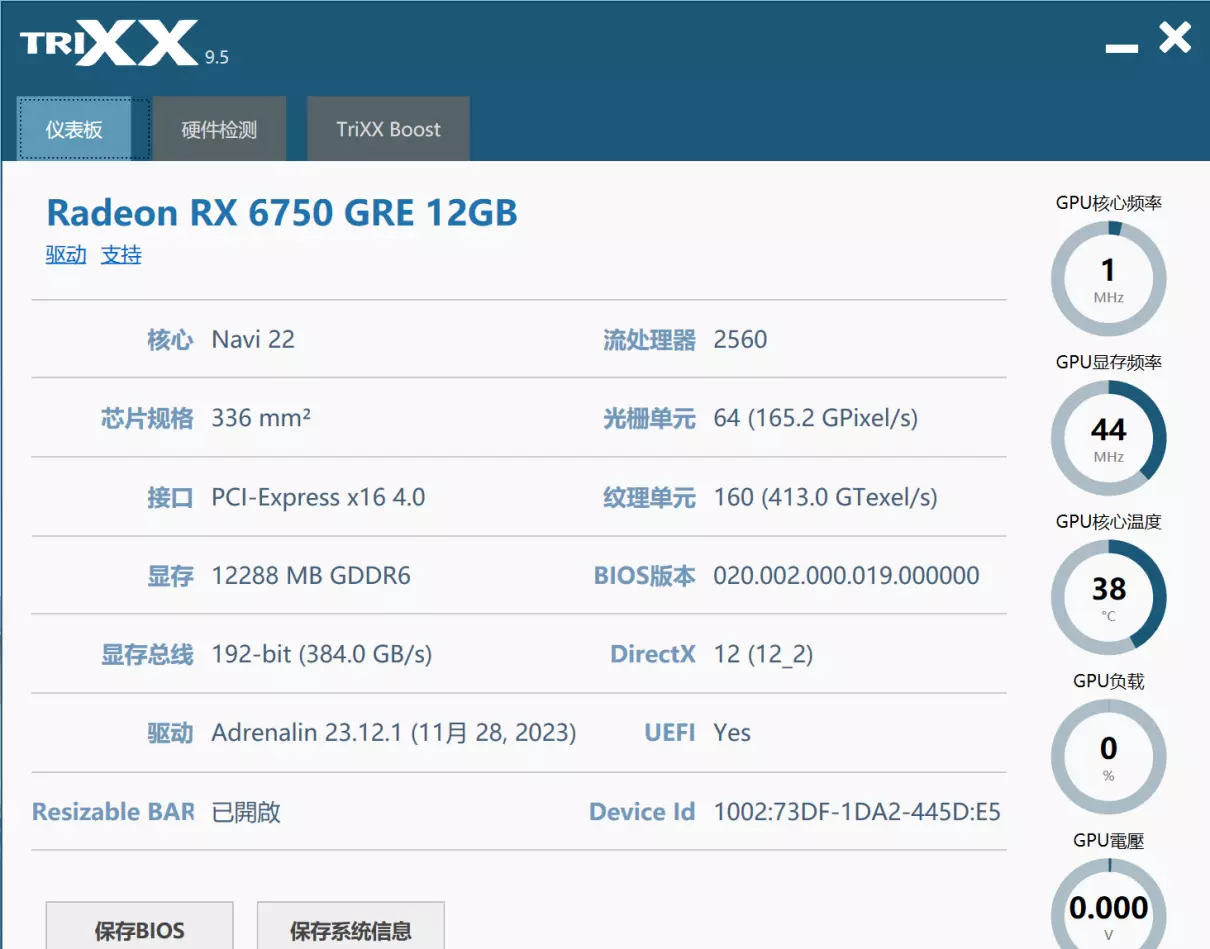This screenshot has width=1210, height=949.
Task: Select the Device Id value 1002:73DF-1DA2-445D:E5
Action: point(857,812)
